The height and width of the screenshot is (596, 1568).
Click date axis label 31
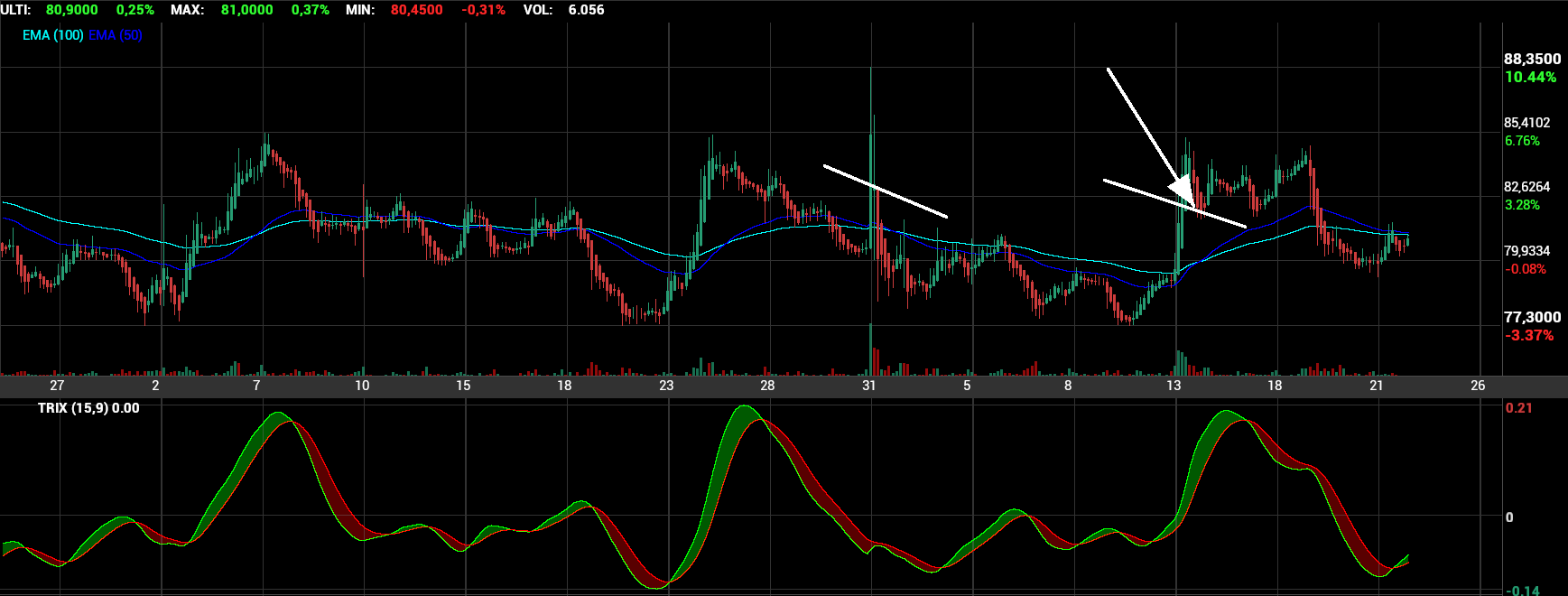point(868,386)
